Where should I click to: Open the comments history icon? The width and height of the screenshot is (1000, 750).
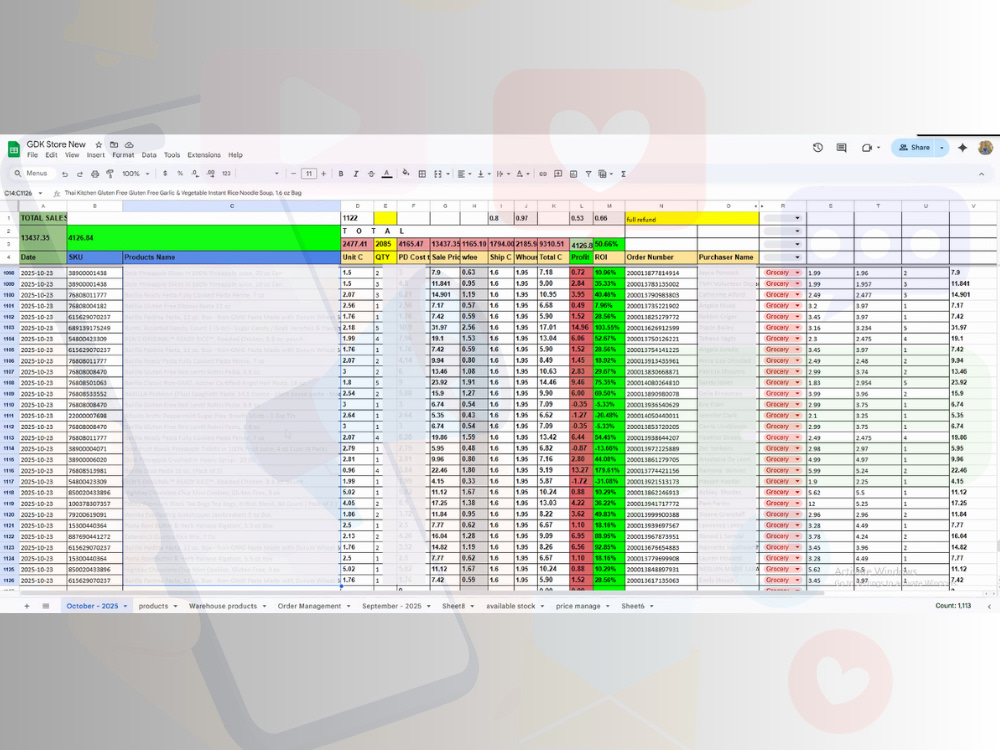coord(841,147)
